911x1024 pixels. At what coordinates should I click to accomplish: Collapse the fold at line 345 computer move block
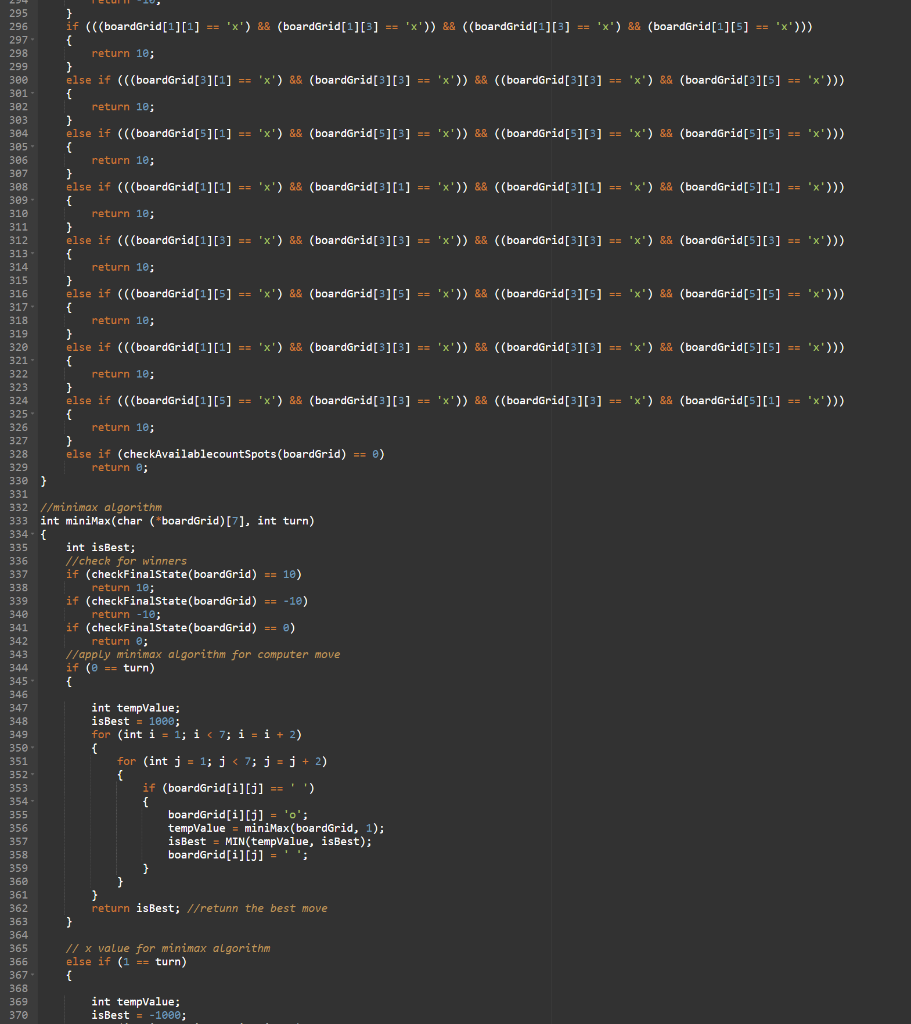pyautogui.click(x=34, y=681)
